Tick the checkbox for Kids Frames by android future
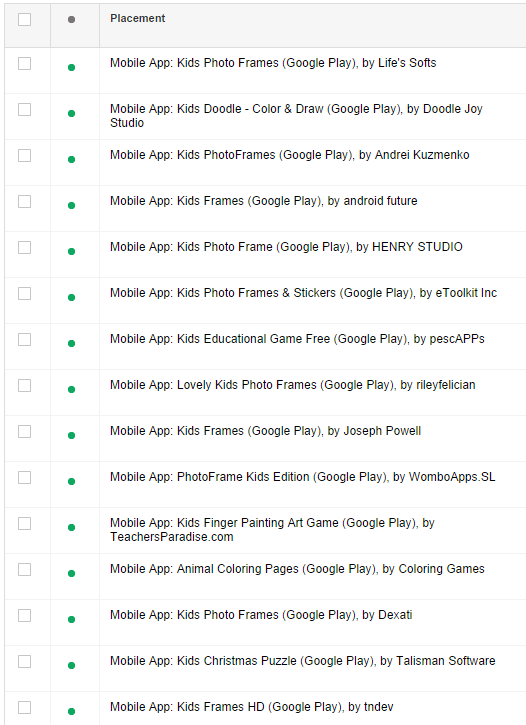The image size is (526, 725). (x=24, y=202)
